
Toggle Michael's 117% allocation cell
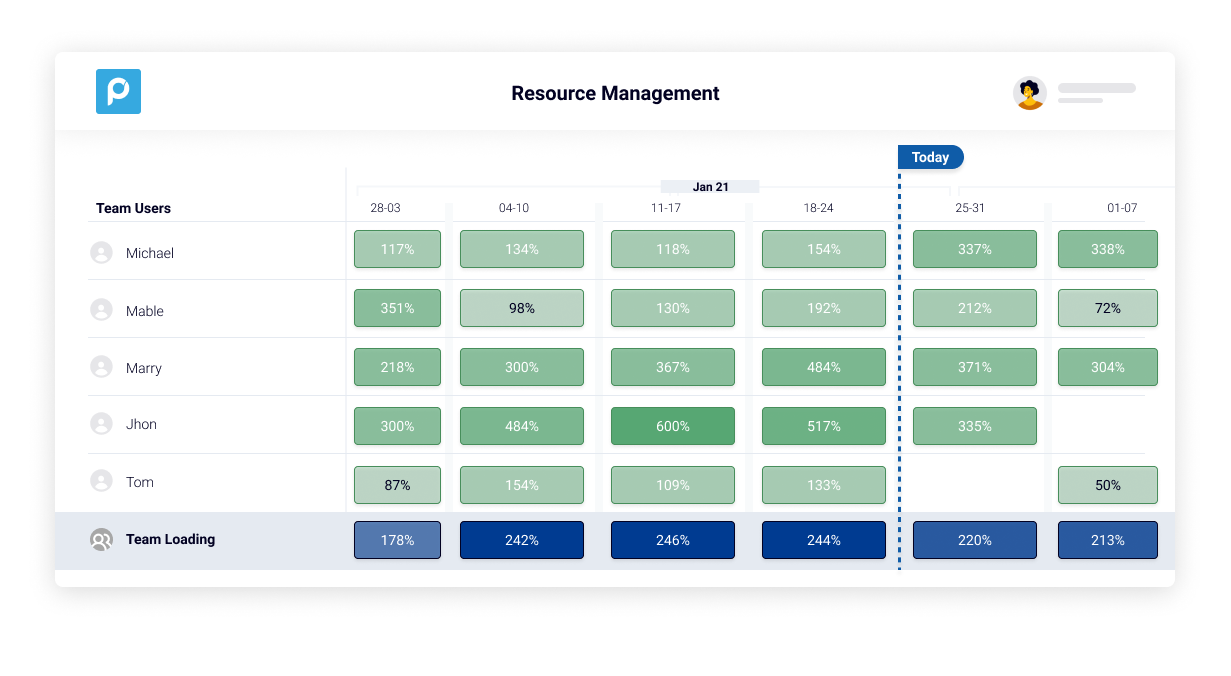tap(397, 249)
